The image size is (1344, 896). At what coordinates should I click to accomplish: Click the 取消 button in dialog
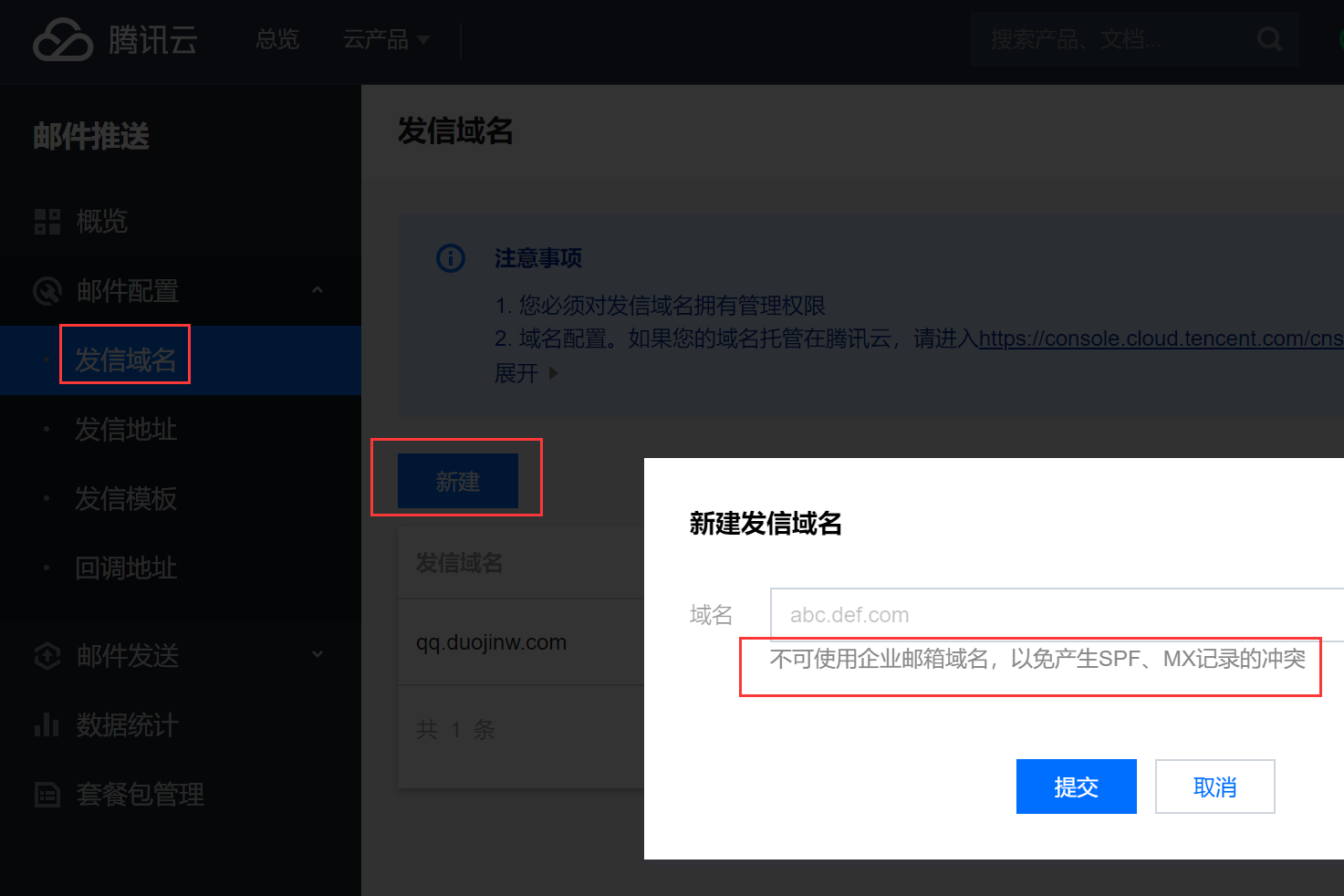click(1215, 787)
